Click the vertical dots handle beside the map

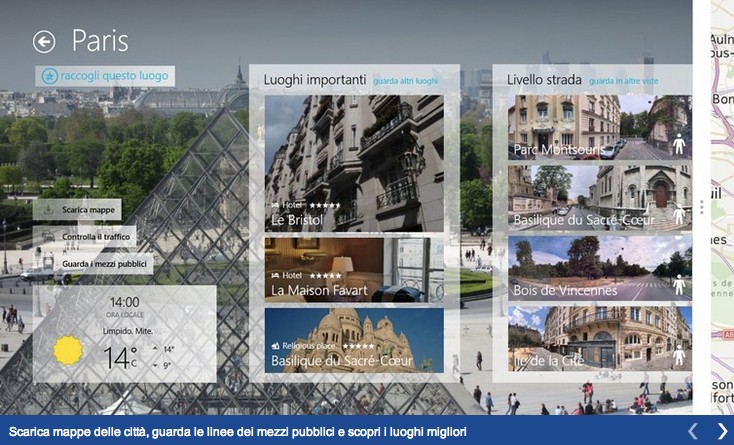point(702,207)
